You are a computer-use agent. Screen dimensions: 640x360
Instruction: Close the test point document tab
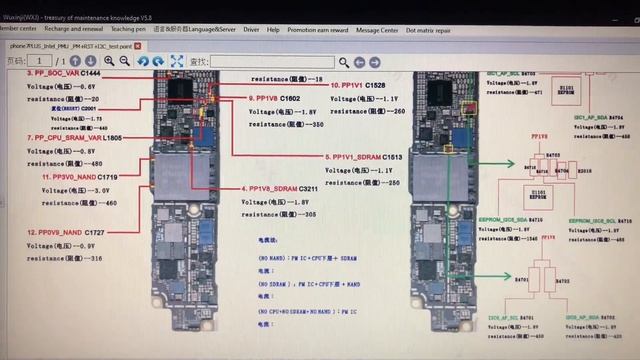[x=138, y=46]
